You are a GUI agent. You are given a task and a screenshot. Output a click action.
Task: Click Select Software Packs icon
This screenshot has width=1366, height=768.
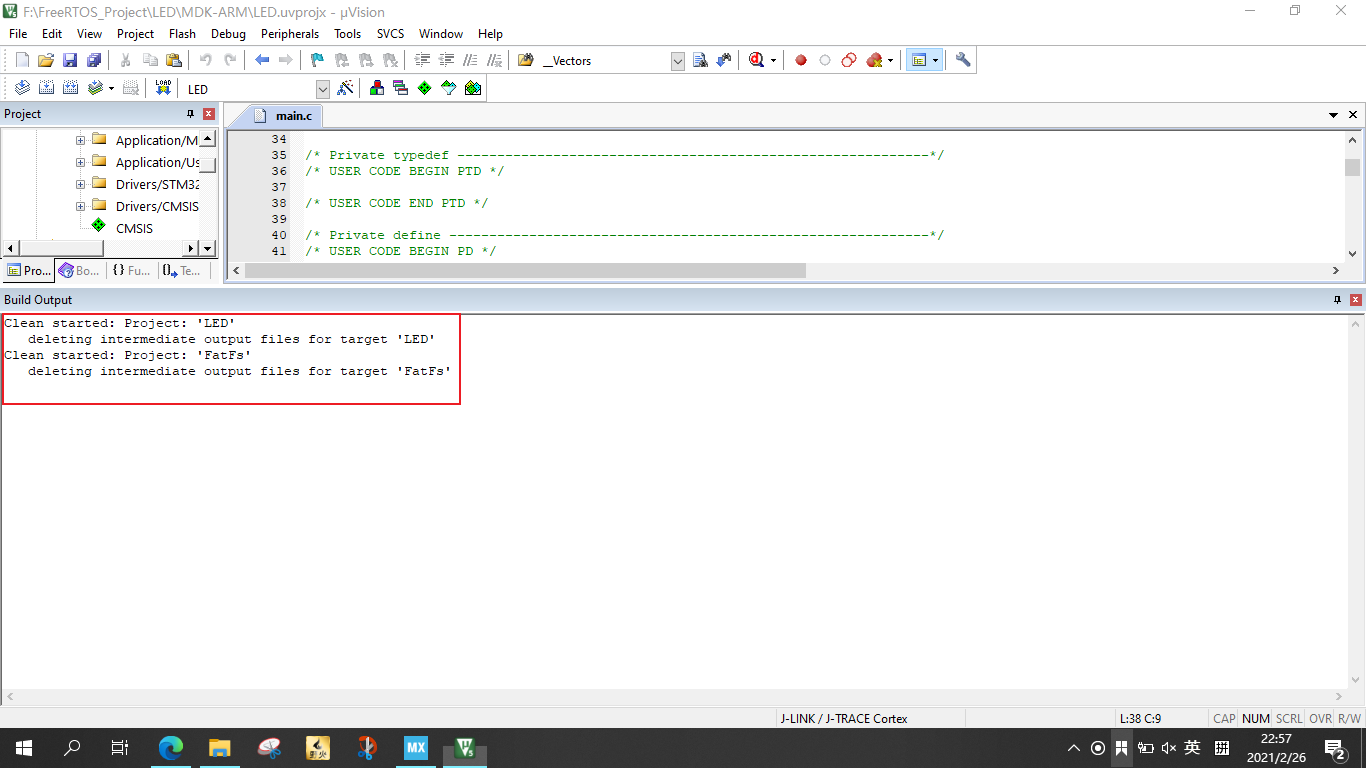[449, 88]
